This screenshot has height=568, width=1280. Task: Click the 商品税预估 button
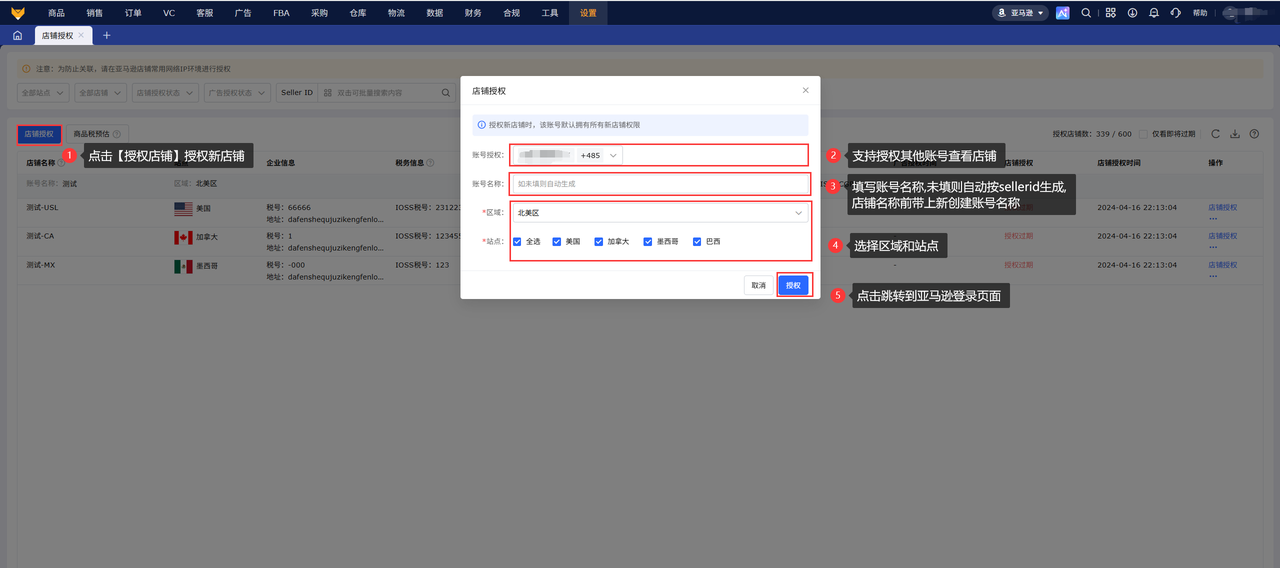[97, 134]
